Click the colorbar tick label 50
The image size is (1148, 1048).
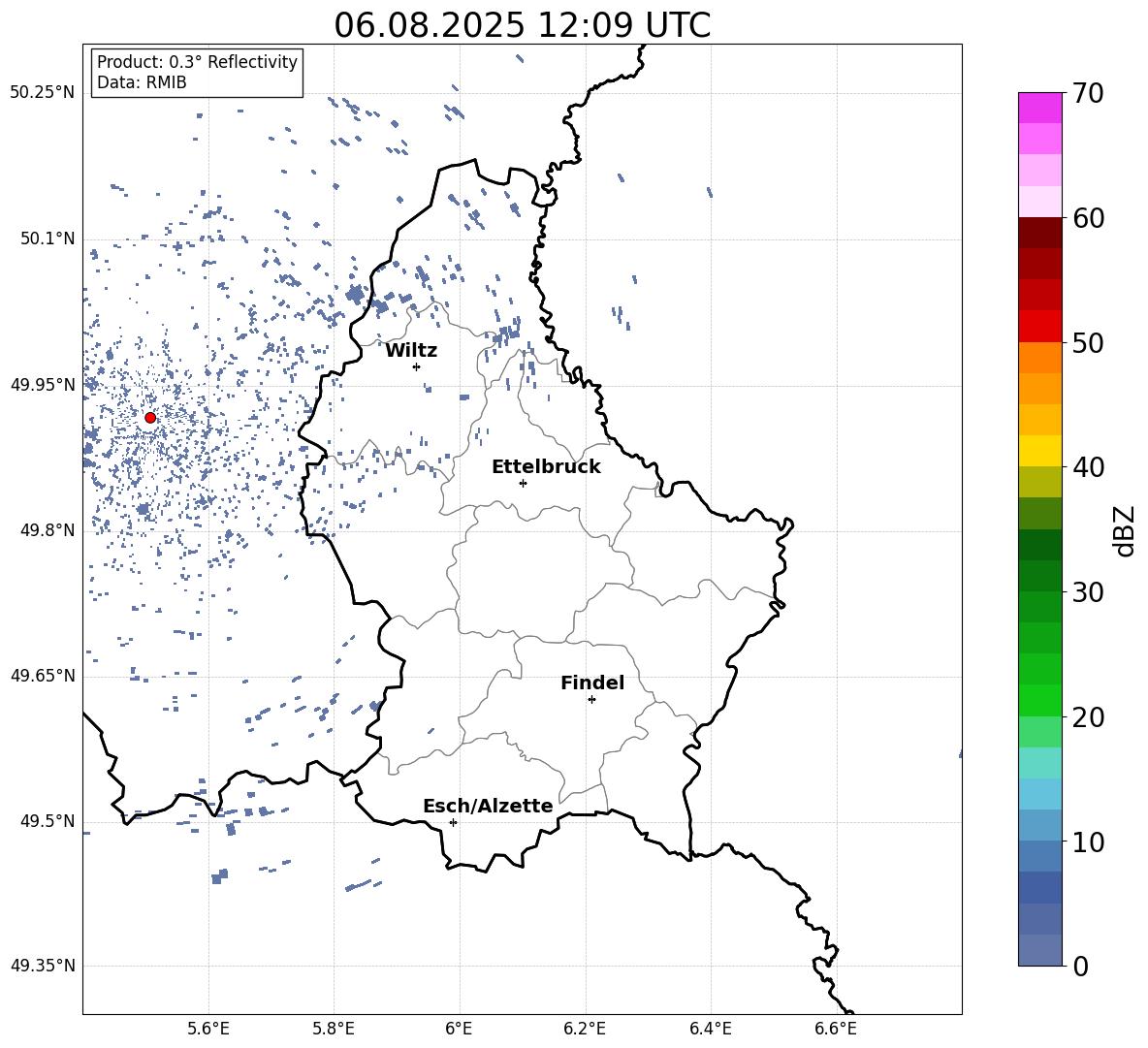click(x=1088, y=342)
